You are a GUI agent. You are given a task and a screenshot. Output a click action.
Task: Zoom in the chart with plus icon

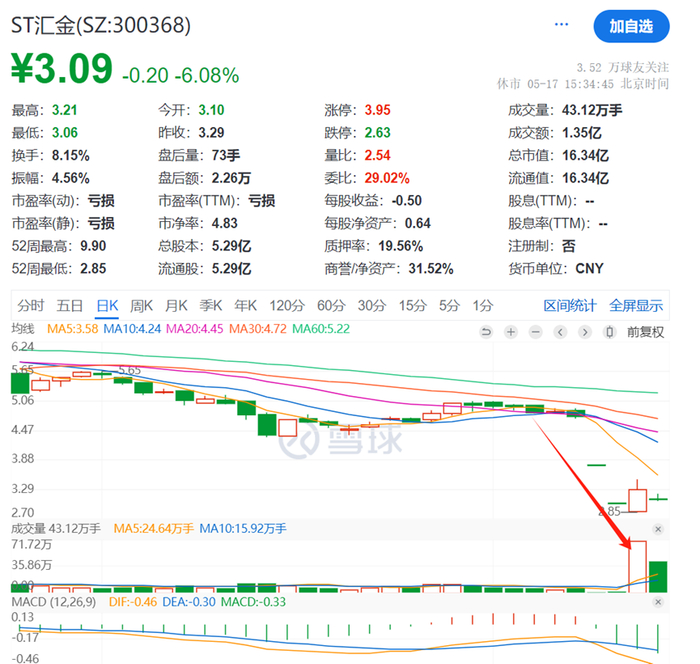click(511, 332)
